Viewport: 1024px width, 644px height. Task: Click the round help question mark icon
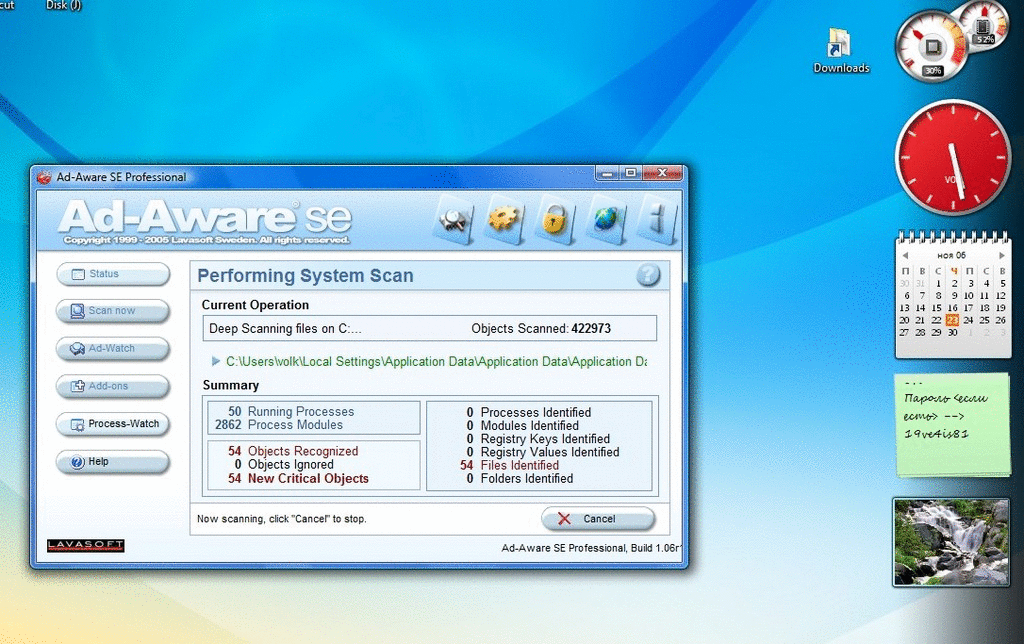(648, 275)
